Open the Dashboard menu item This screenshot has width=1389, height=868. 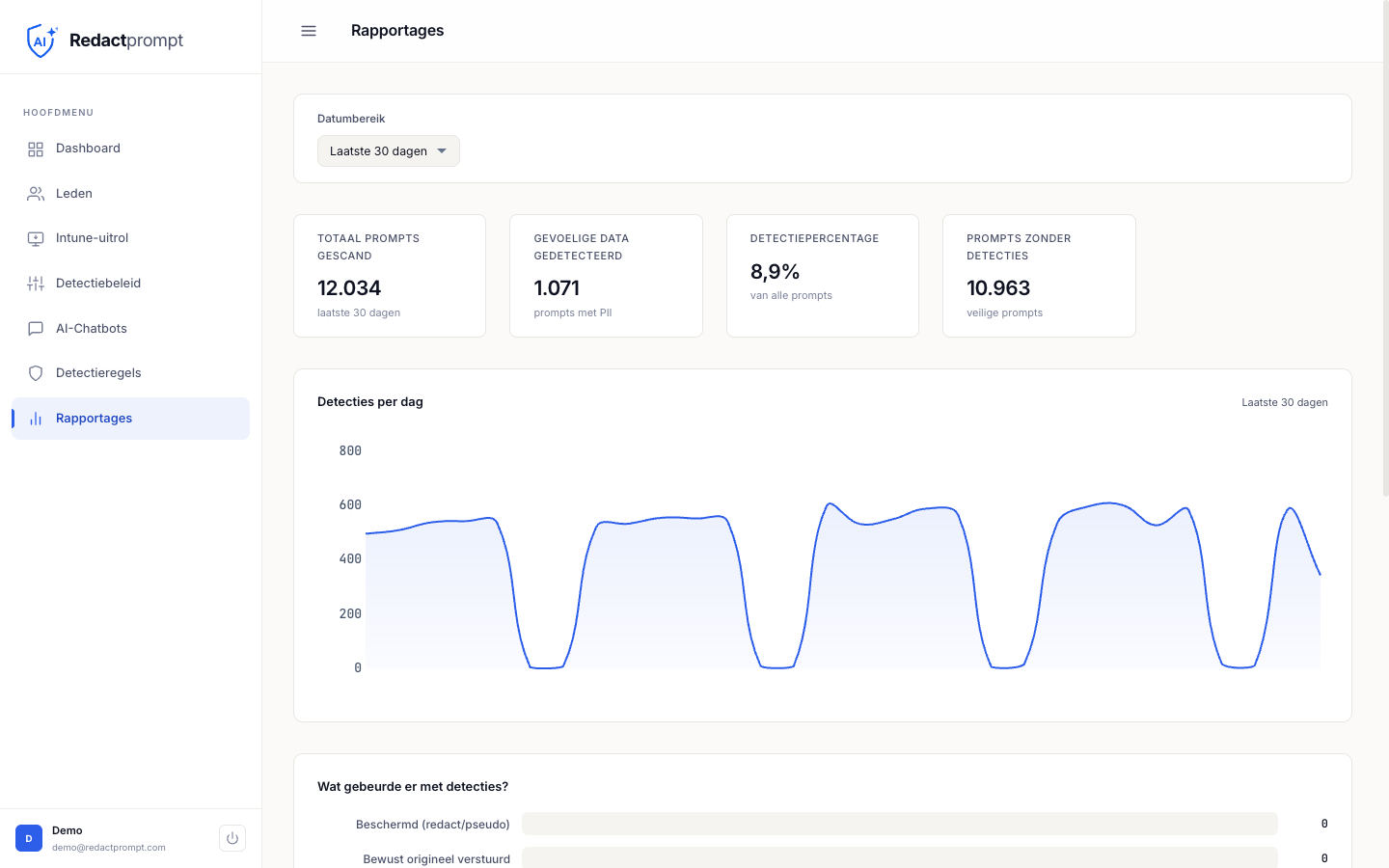[130, 149]
